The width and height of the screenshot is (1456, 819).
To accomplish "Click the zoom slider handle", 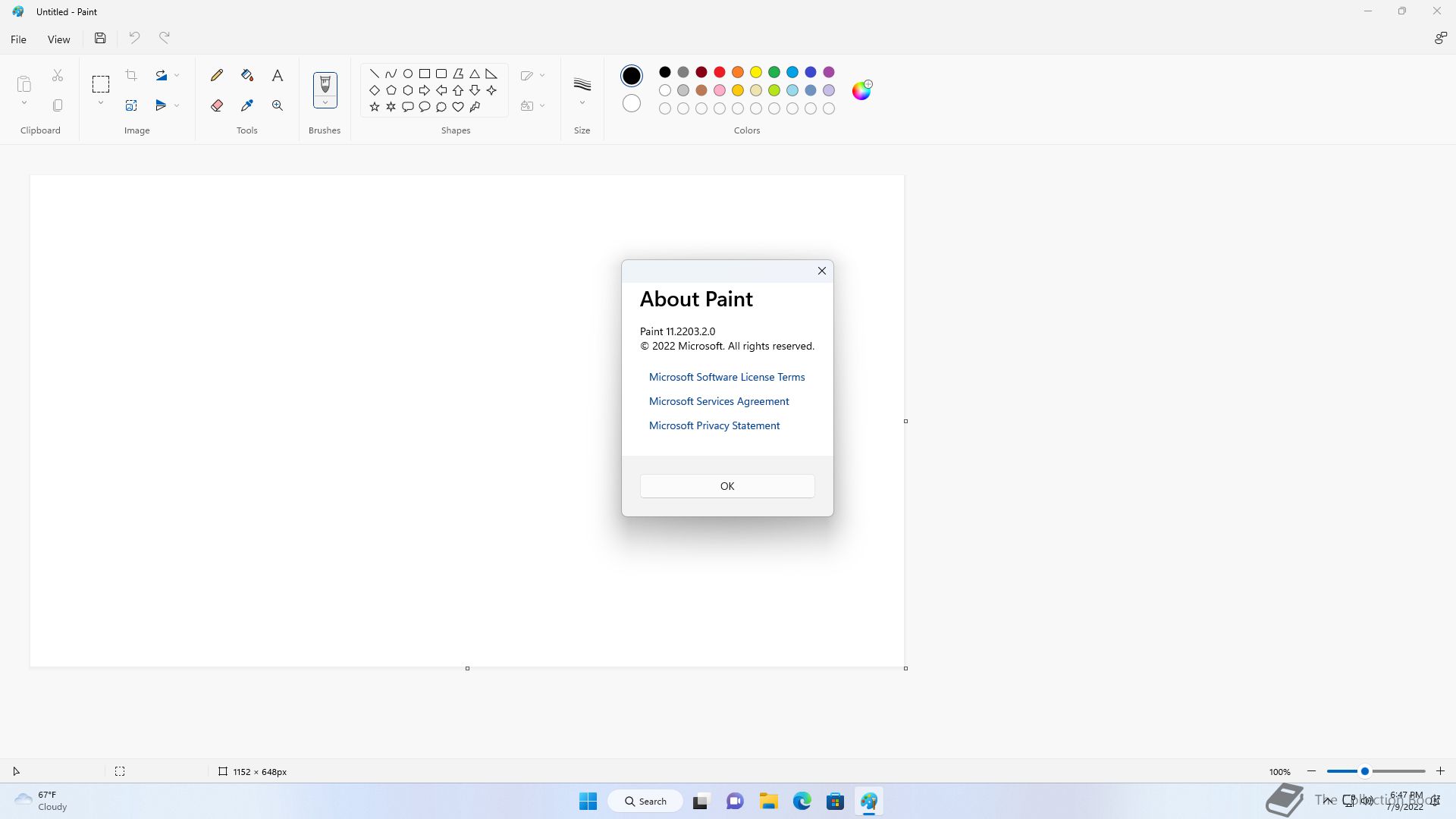I will click(1364, 771).
